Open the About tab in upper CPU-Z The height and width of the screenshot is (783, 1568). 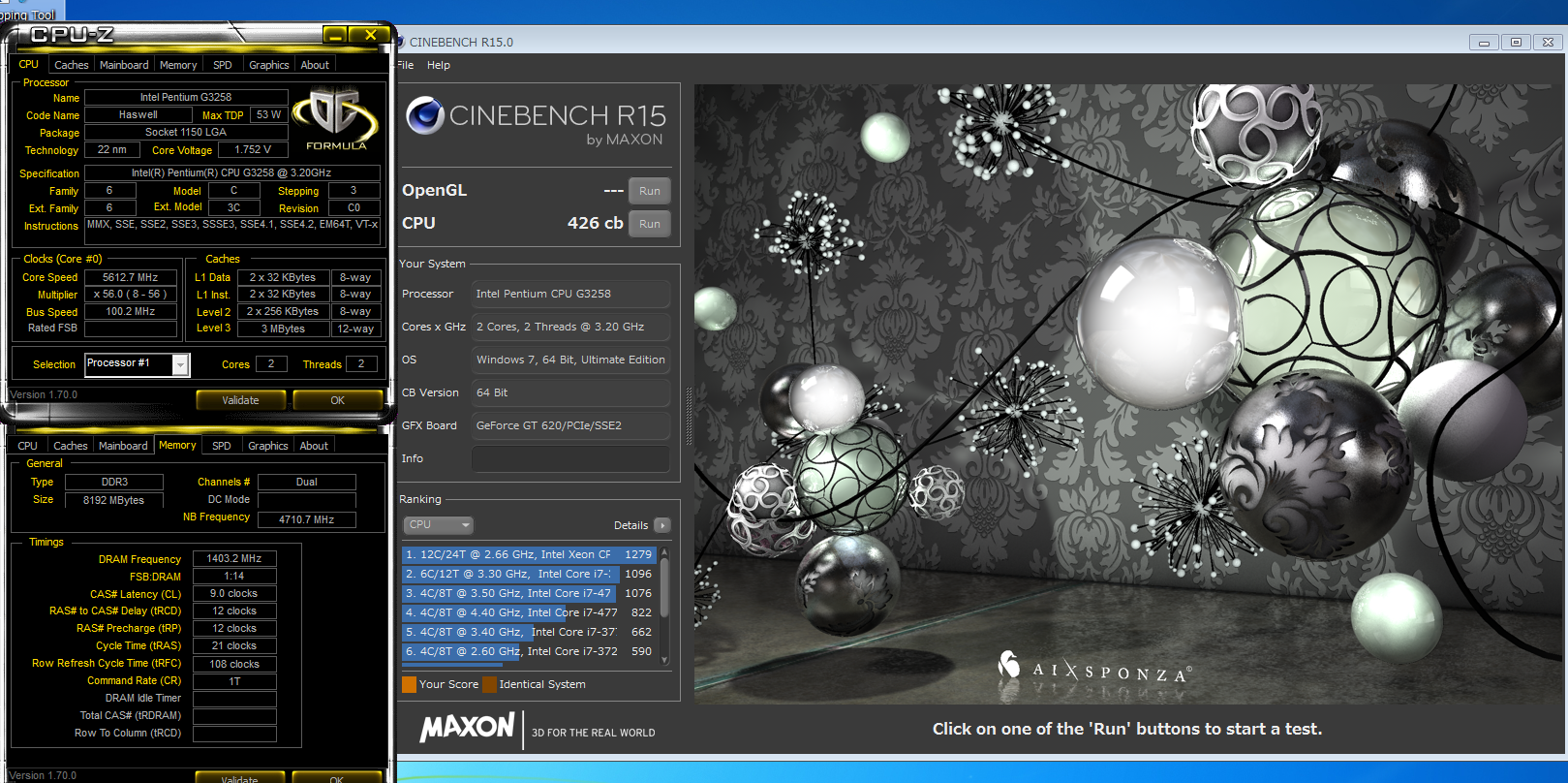[x=315, y=65]
